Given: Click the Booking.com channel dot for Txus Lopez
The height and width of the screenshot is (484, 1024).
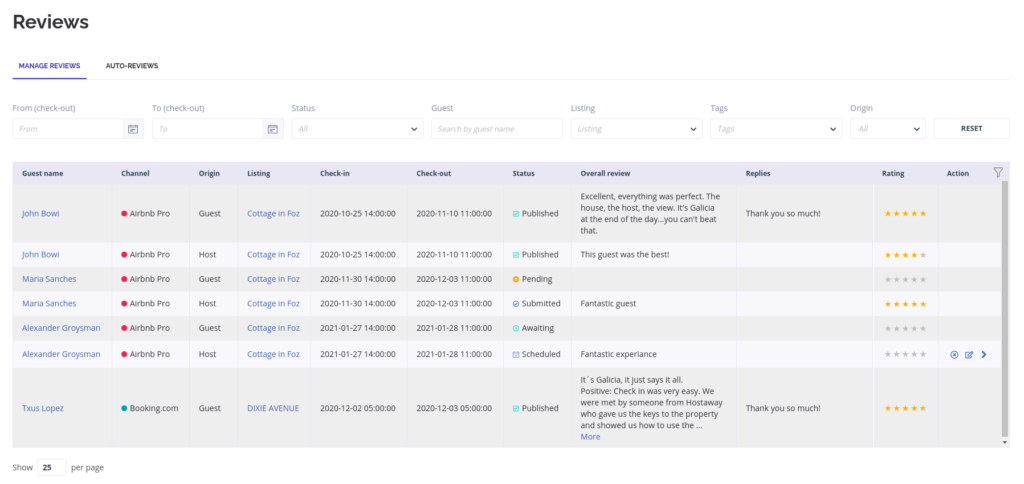Looking at the screenshot, I should (124, 408).
